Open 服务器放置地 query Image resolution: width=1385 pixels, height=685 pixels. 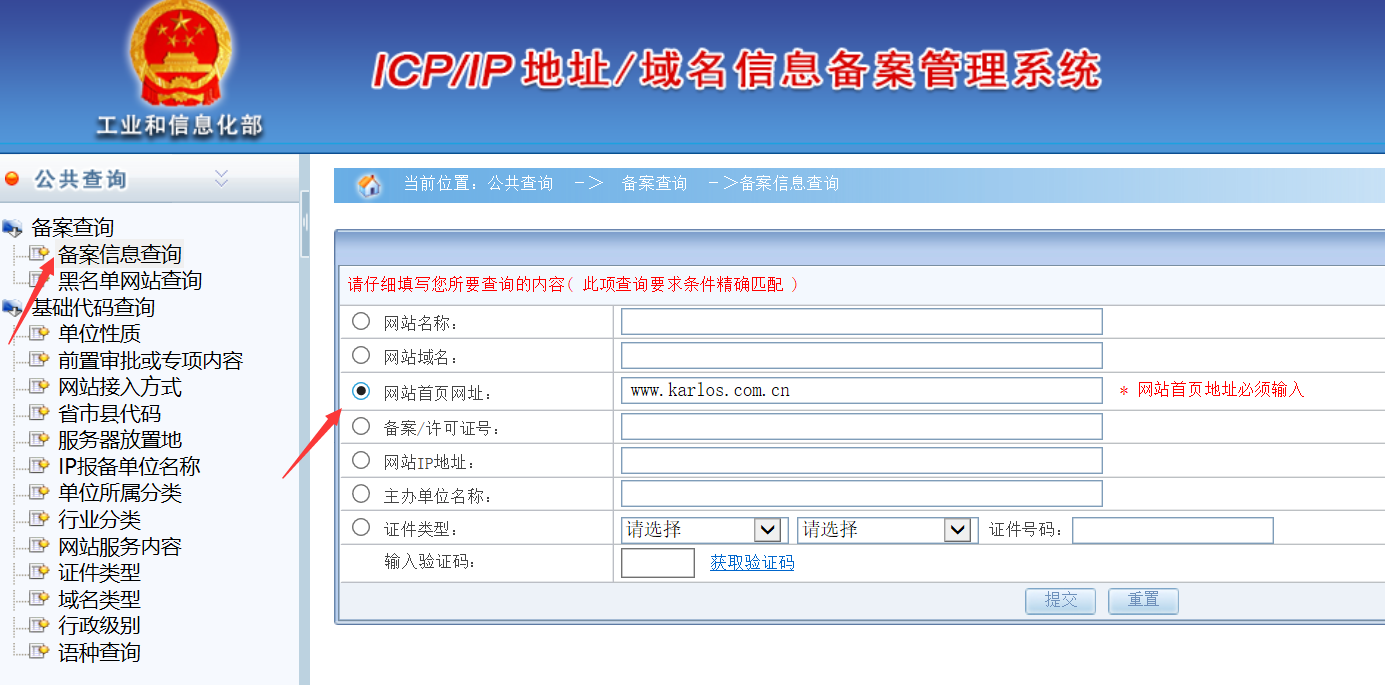[120, 440]
